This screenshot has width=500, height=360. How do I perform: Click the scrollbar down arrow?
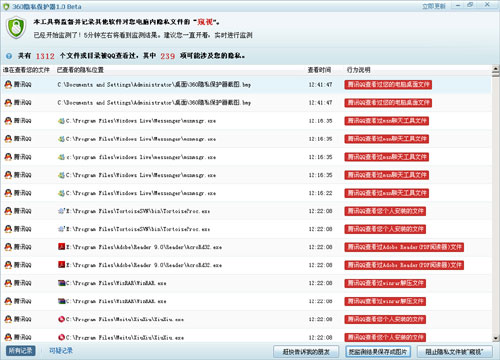point(496,338)
